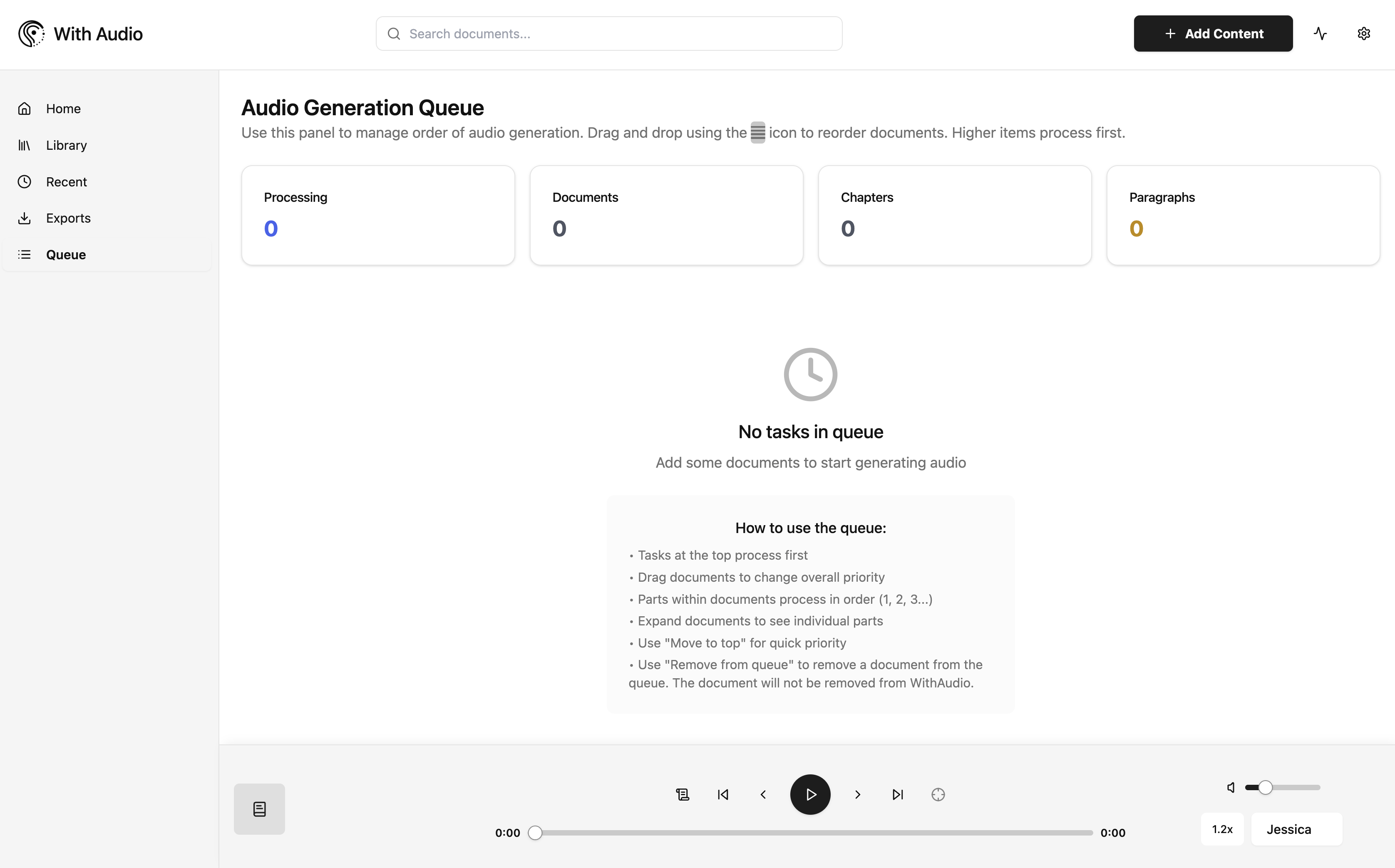
Task: Open settings via the gear icon
Action: 1363,33
